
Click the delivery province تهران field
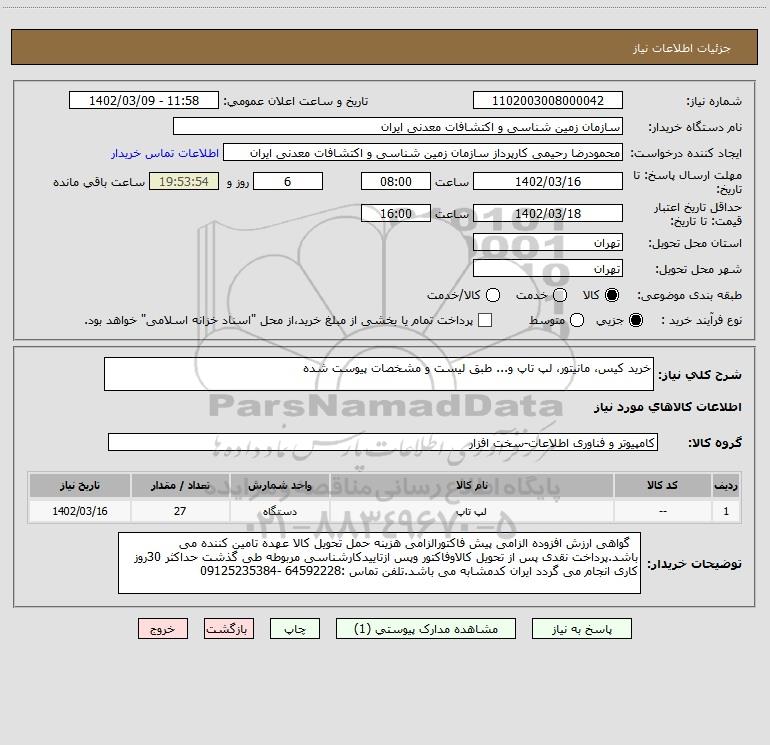(548, 243)
